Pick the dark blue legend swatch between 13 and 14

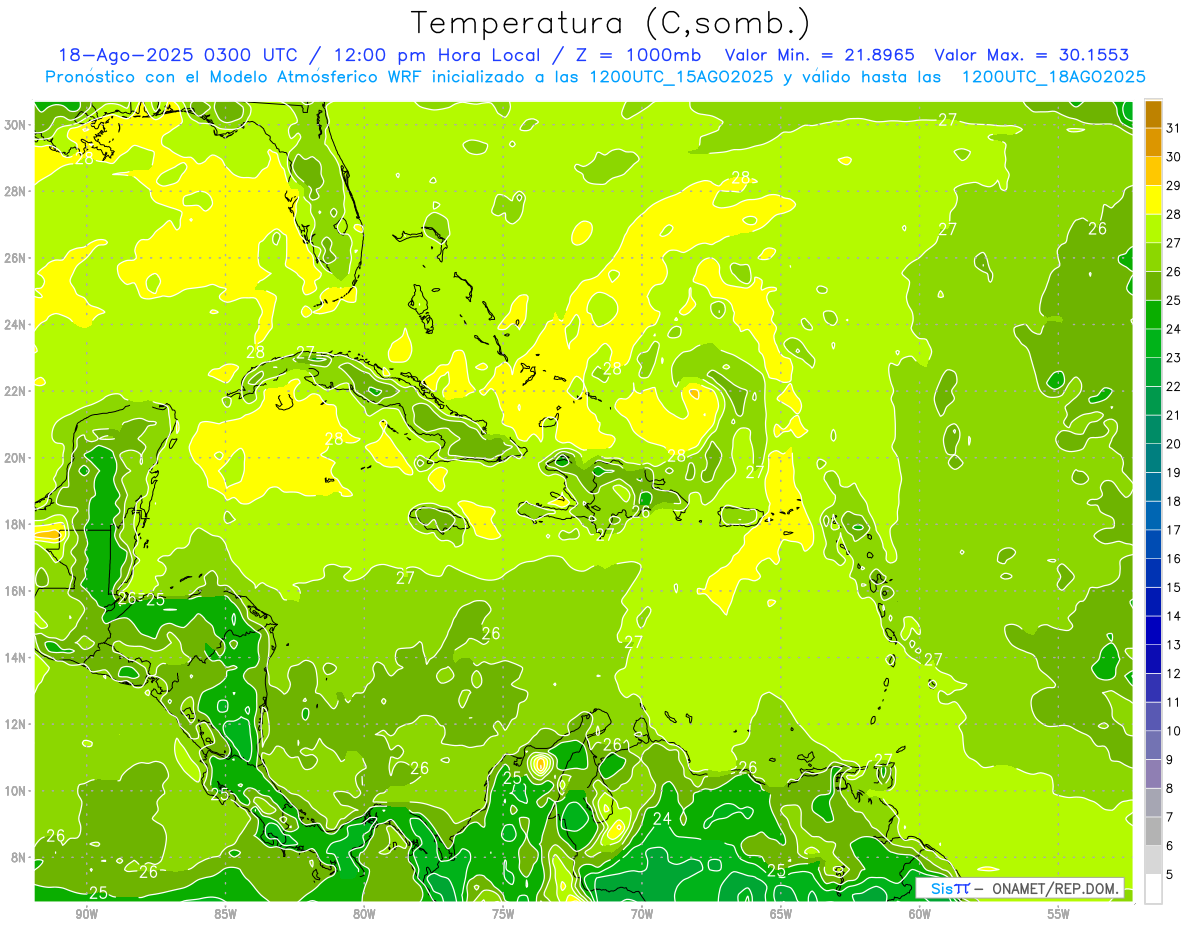click(1153, 630)
